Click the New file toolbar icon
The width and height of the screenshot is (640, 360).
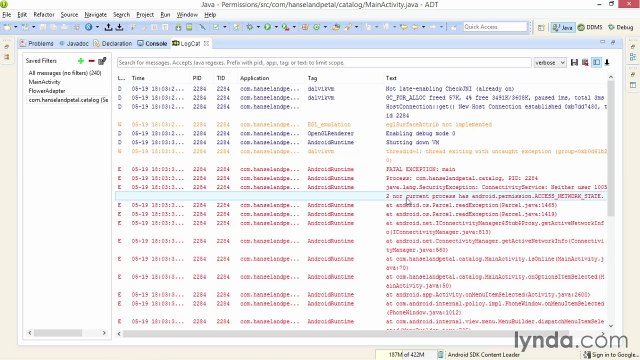point(7,27)
